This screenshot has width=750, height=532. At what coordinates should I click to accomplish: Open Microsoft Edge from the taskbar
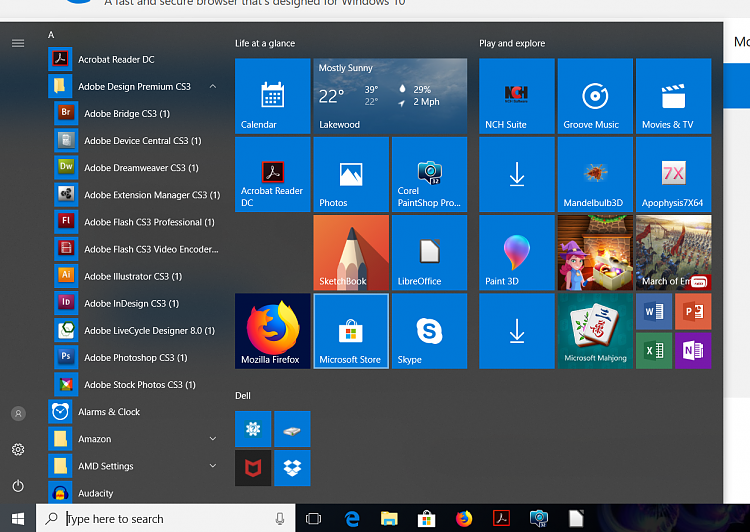coord(352,519)
